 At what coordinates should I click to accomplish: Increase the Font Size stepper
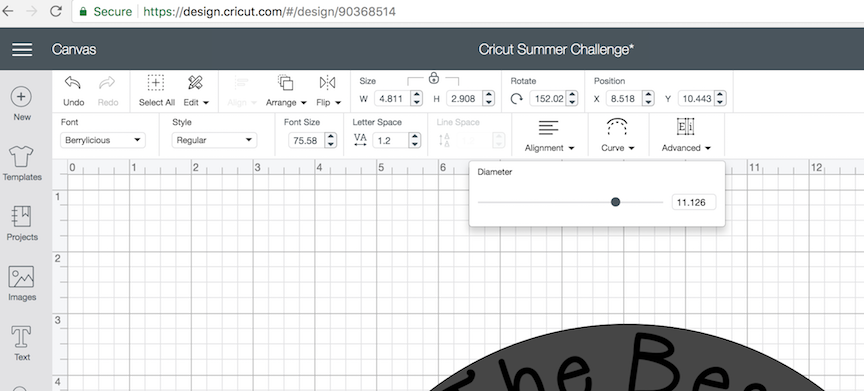[331, 137]
